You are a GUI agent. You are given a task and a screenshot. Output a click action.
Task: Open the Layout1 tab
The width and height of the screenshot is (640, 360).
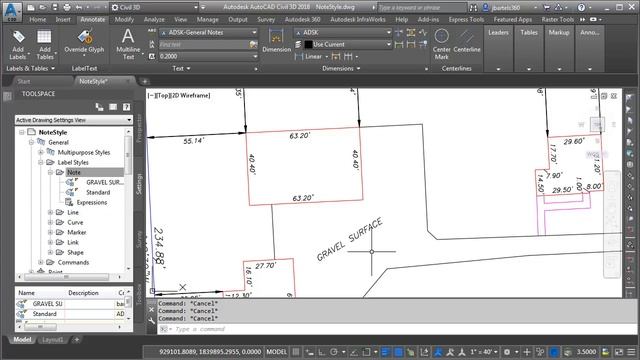pos(53,340)
